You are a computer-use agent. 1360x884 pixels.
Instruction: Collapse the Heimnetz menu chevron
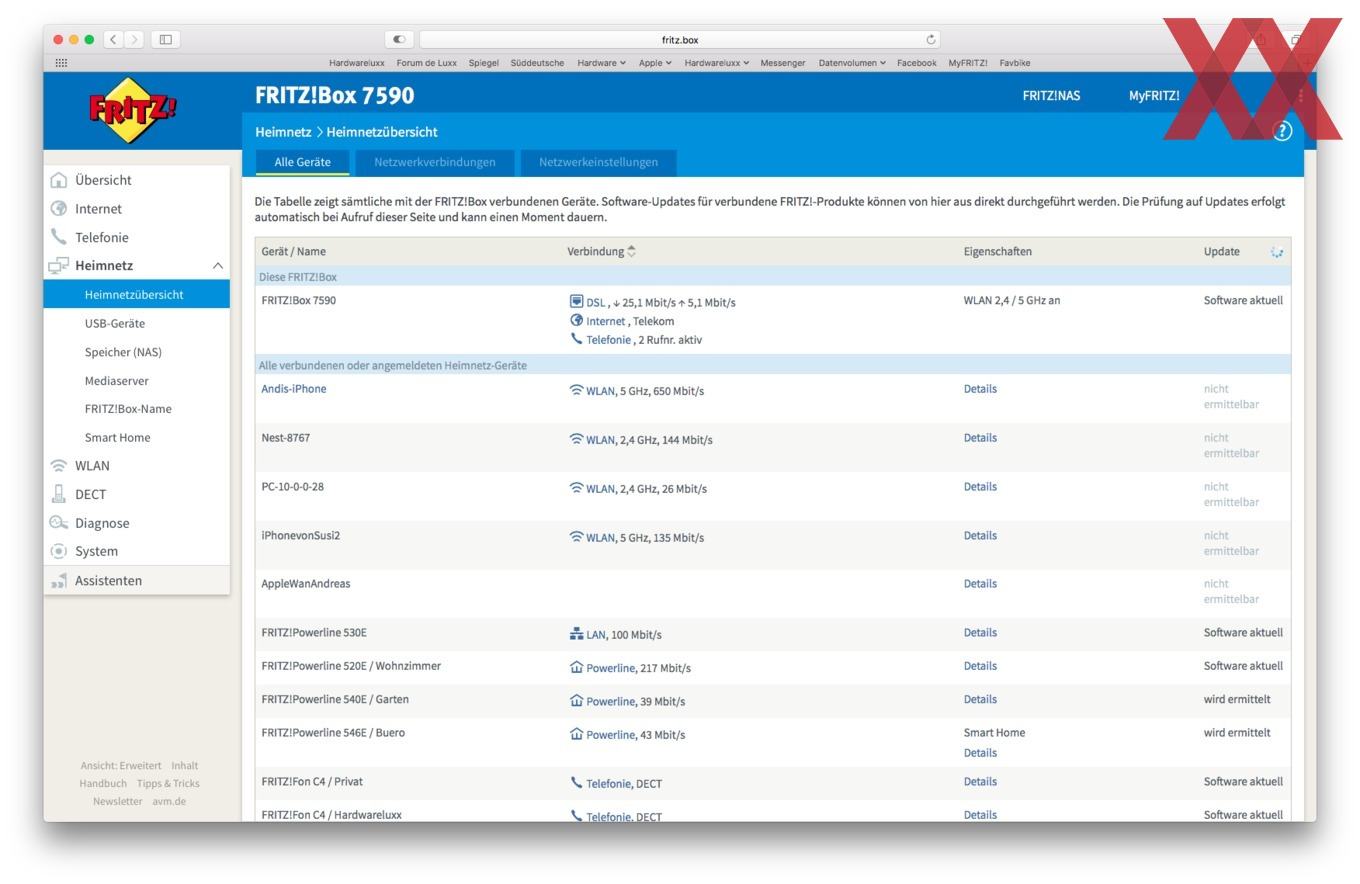(217, 266)
